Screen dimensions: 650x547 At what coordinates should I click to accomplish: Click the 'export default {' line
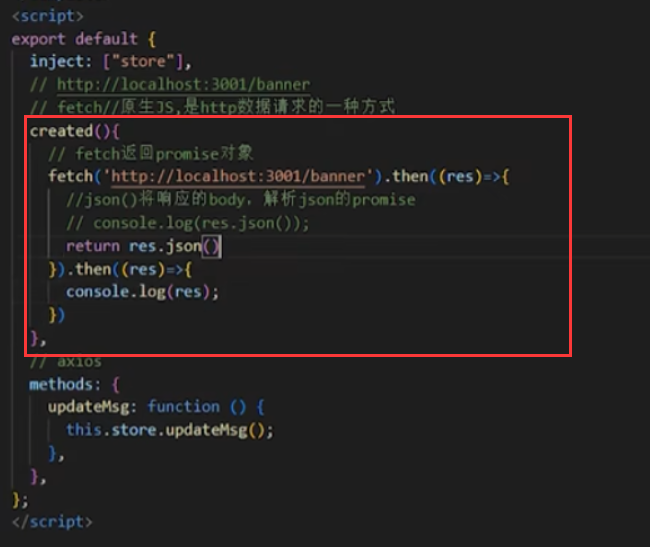click(84, 39)
